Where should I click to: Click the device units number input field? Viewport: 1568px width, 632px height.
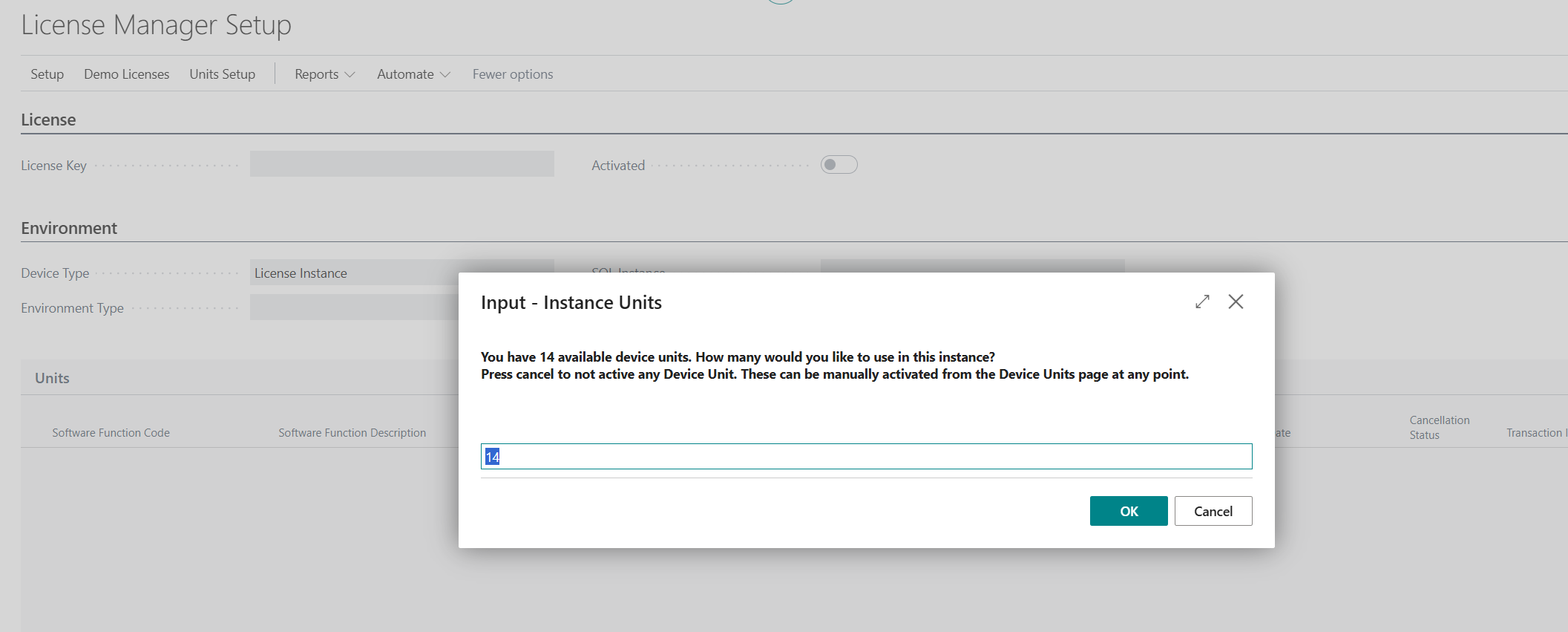click(866, 457)
